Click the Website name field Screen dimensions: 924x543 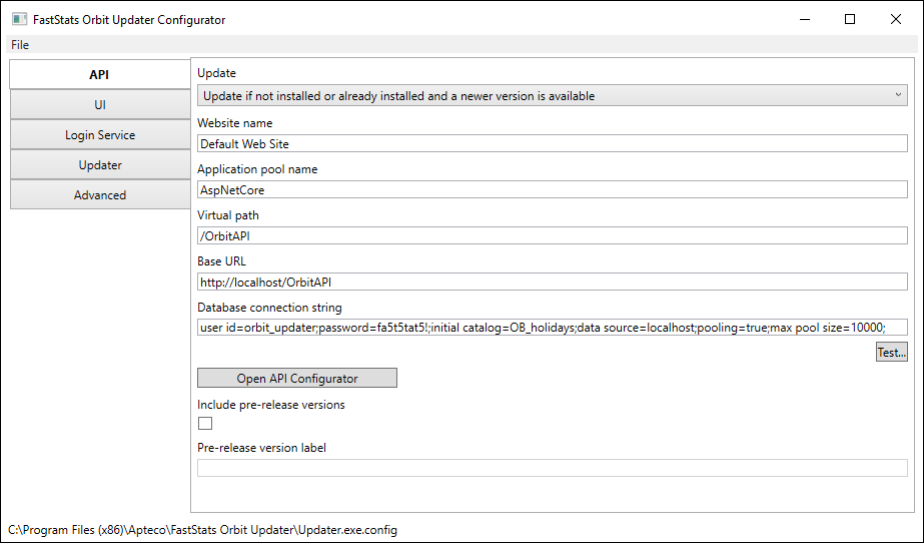(552, 144)
